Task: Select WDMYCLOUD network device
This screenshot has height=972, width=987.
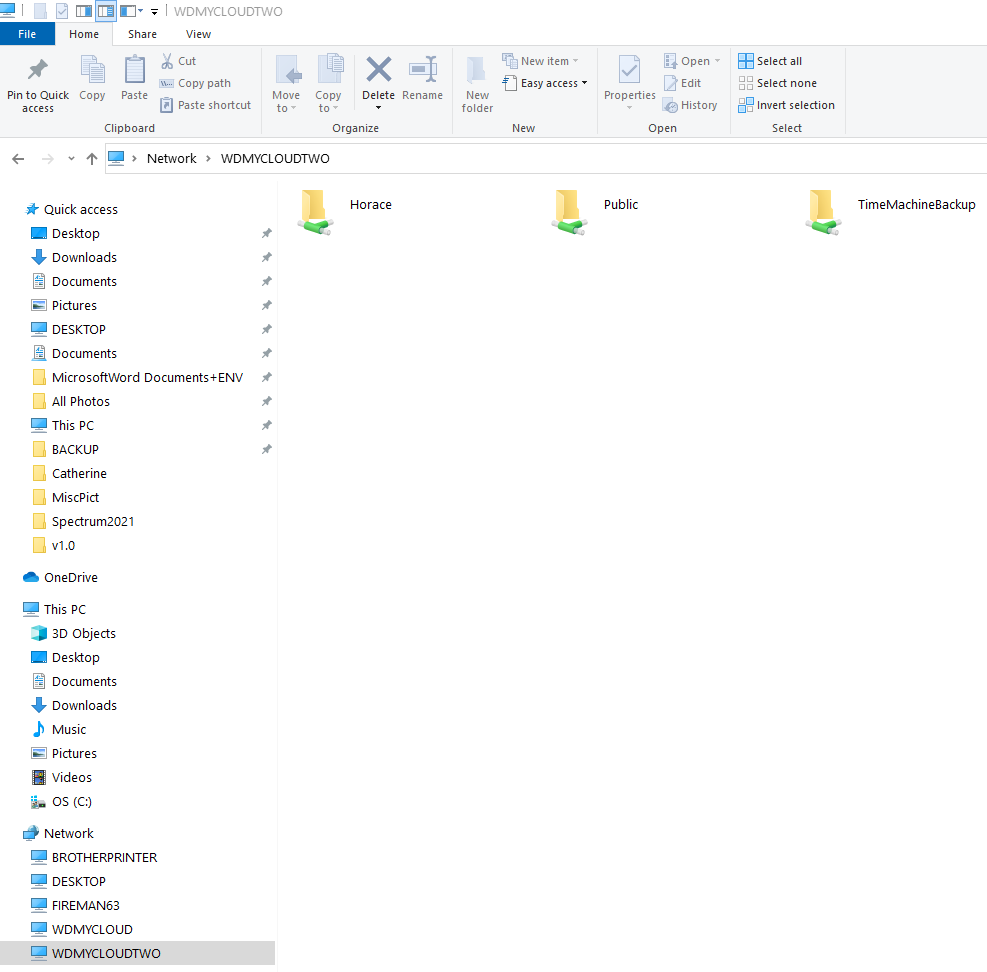Action: pos(82,929)
